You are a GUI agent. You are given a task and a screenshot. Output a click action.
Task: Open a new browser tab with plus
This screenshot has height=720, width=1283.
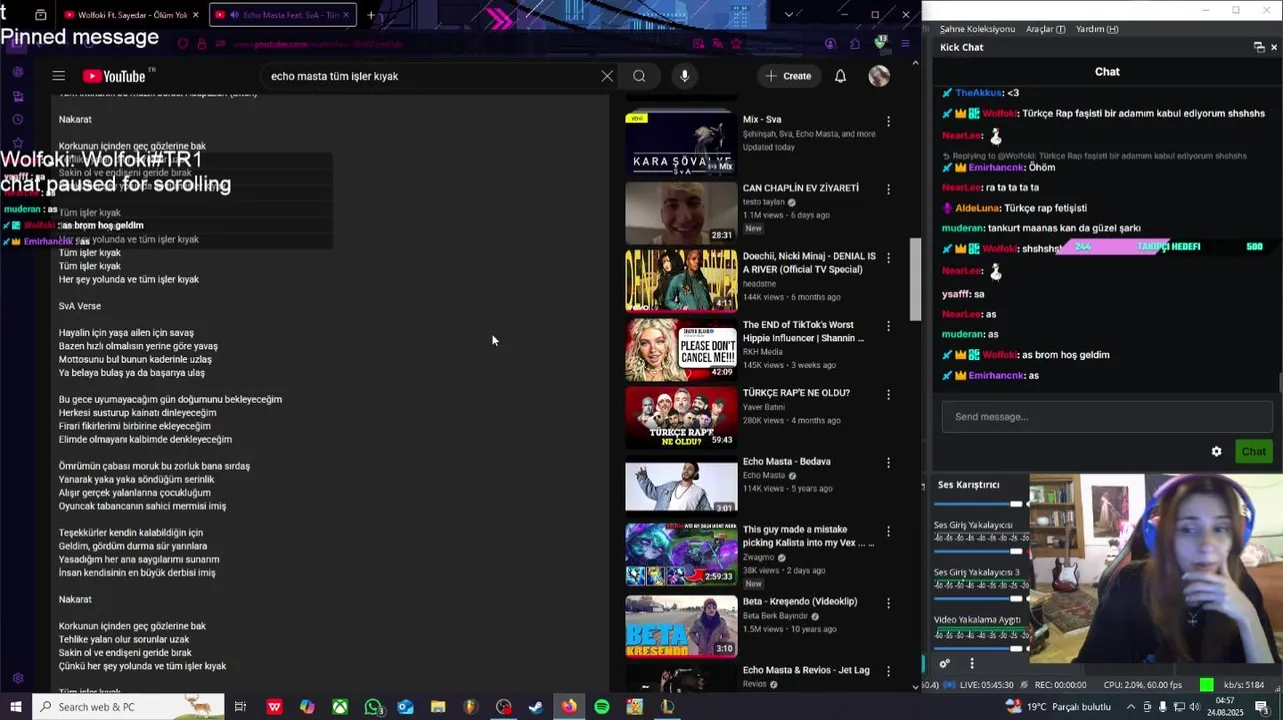pyautogui.click(x=371, y=15)
